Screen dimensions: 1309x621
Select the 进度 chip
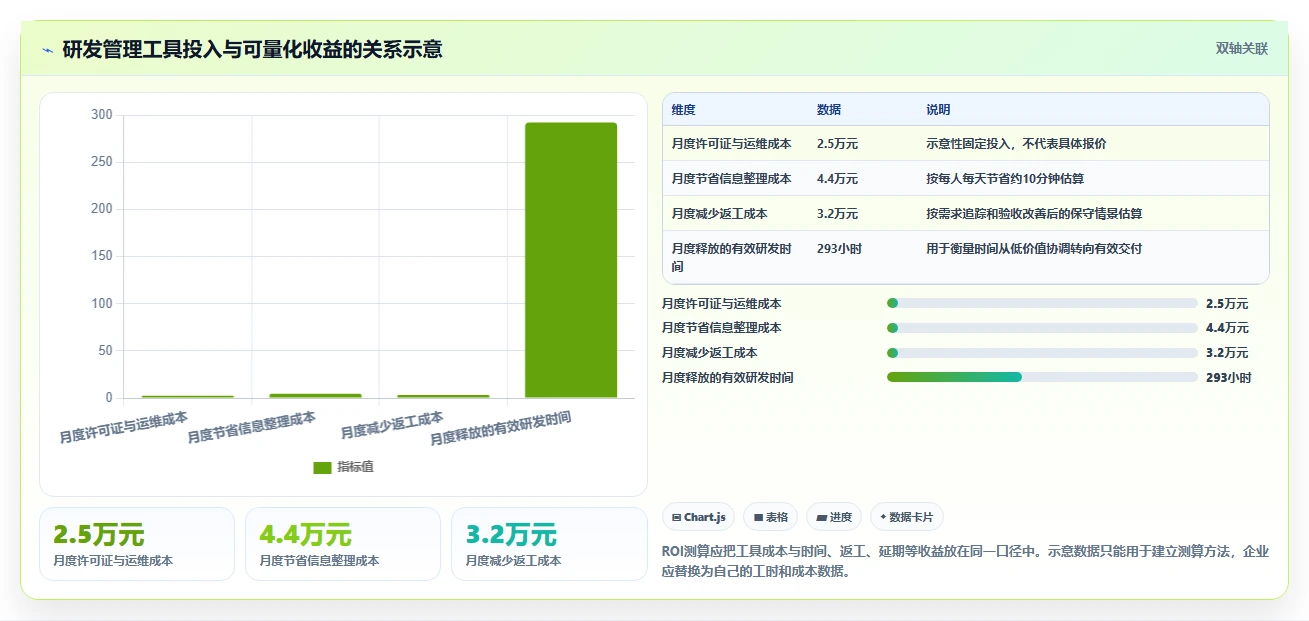[834, 517]
